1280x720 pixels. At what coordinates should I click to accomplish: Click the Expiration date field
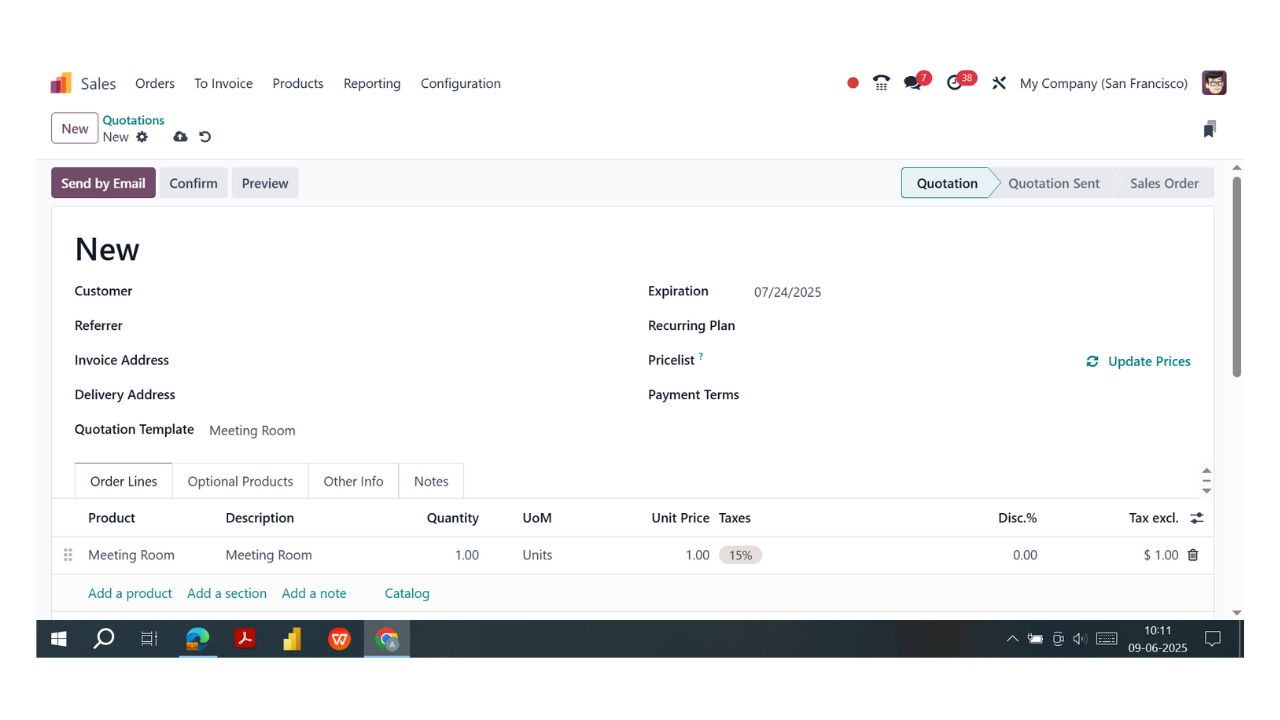point(787,292)
